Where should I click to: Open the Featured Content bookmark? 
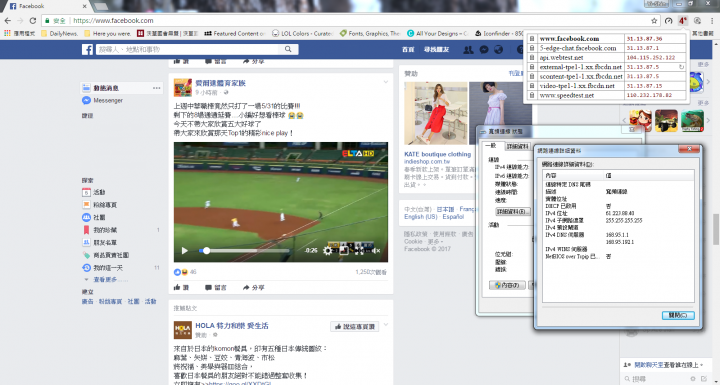click(x=235, y=34)
